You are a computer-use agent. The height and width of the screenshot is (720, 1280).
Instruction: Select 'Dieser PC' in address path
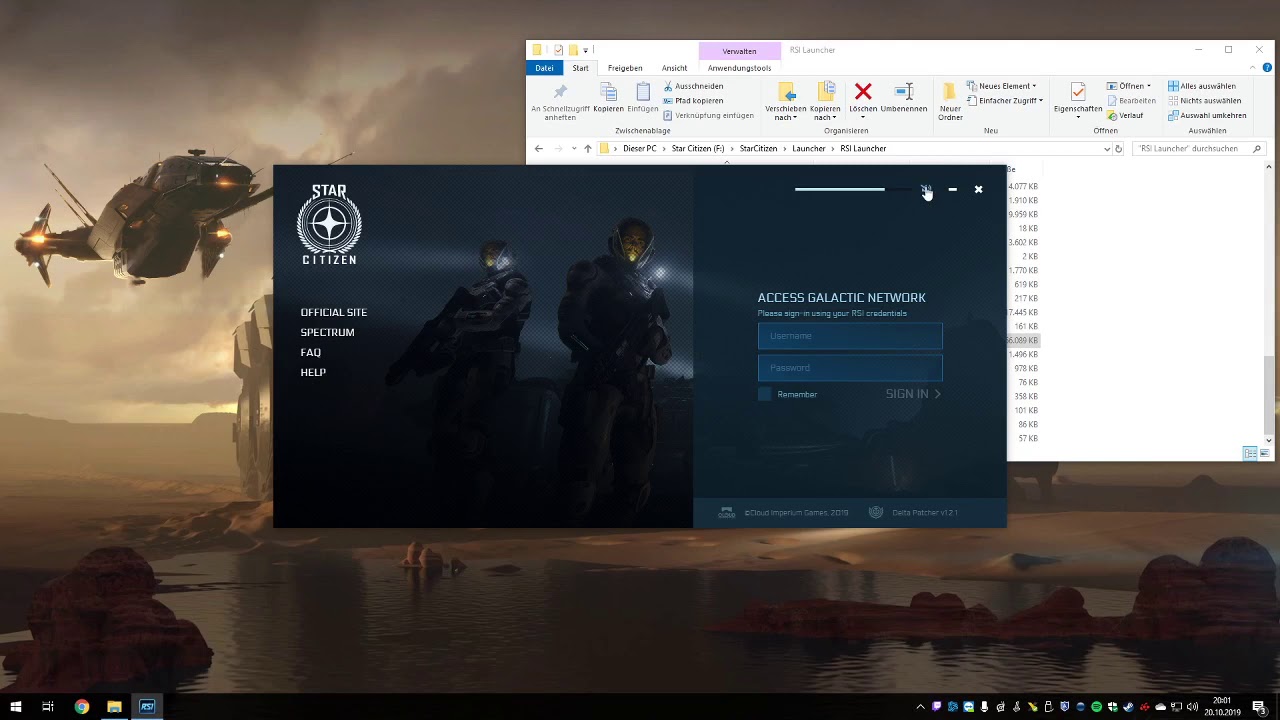(639, 148)
